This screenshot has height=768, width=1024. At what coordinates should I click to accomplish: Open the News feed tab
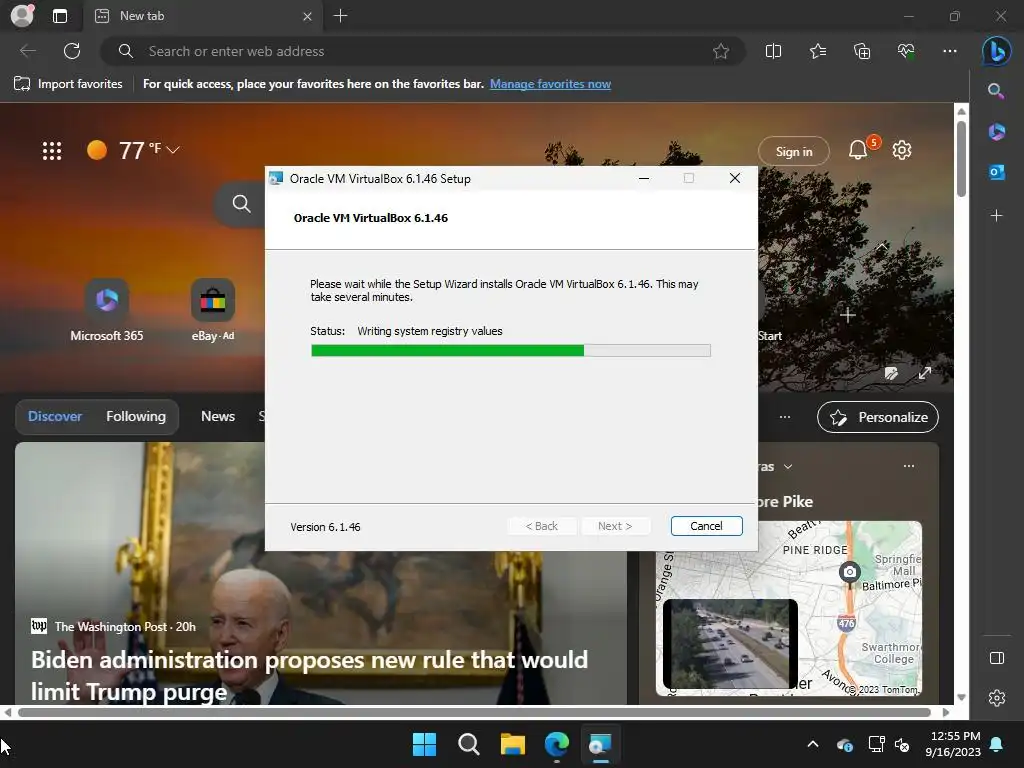217,417
